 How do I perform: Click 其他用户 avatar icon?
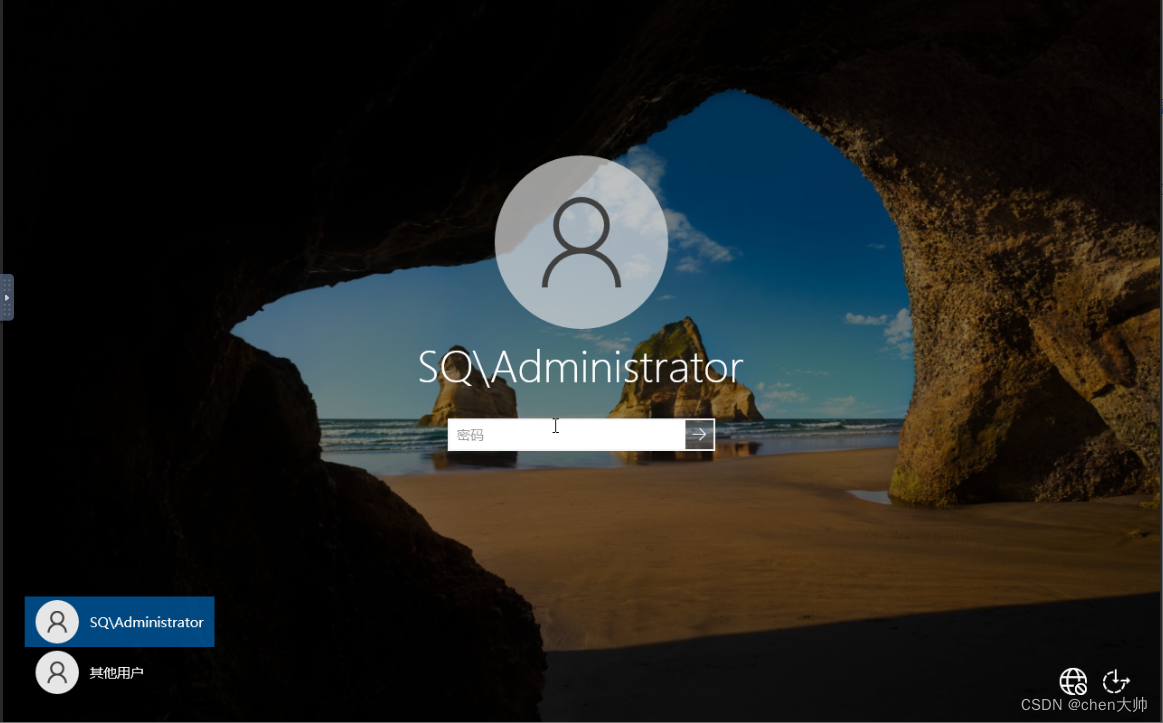(x=57, y=673)
